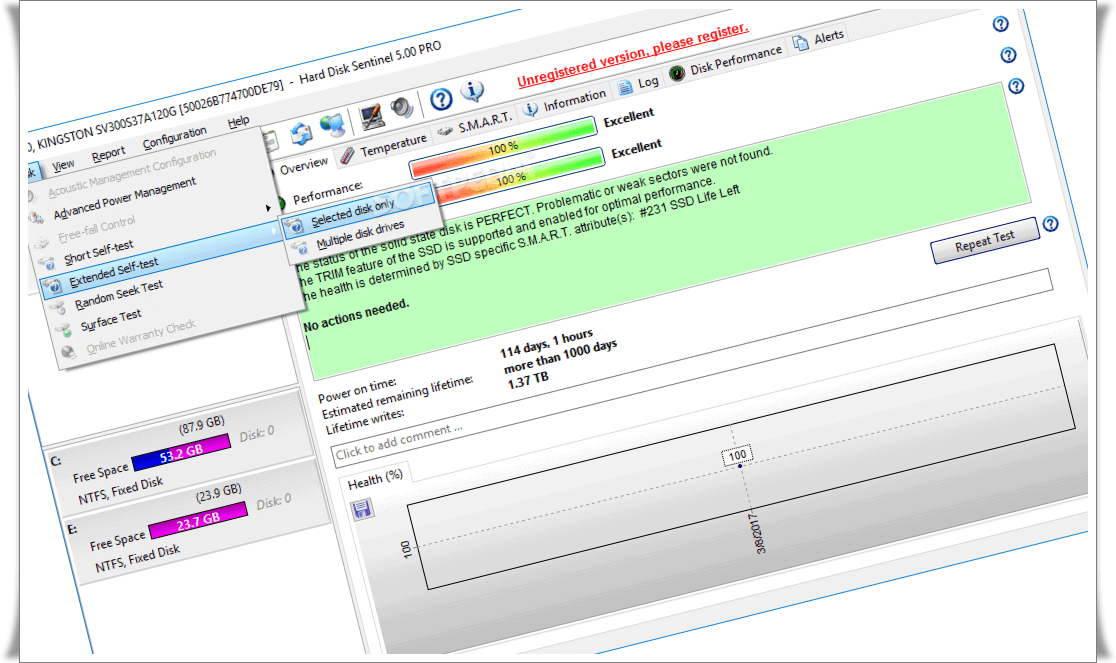Click the C: free space 53.2 GB bar

point(181,451)
